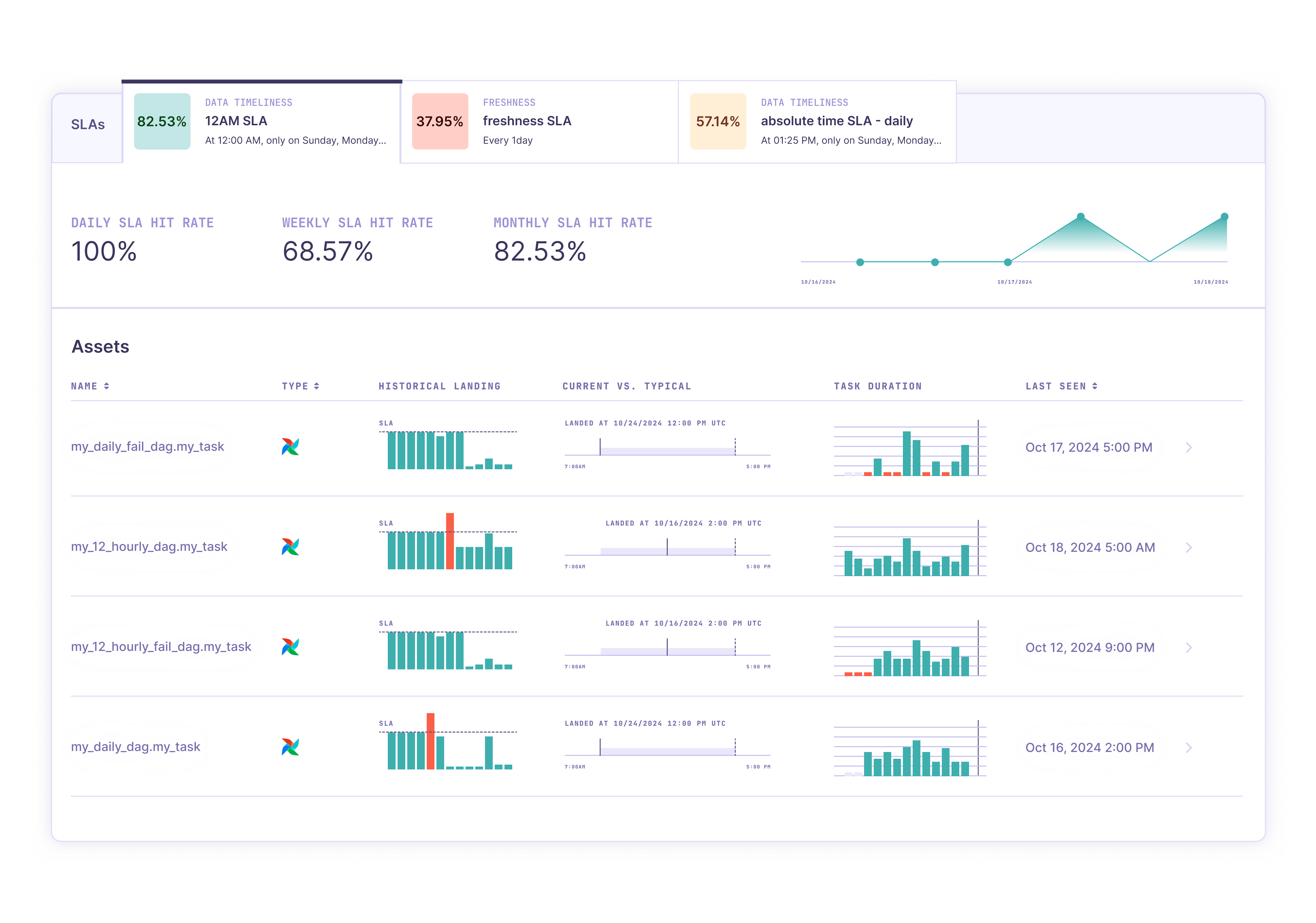1316x923 pixels.
Task: Expand my_daily_fail_dag.my_task row chevron
Action: 1189,447
